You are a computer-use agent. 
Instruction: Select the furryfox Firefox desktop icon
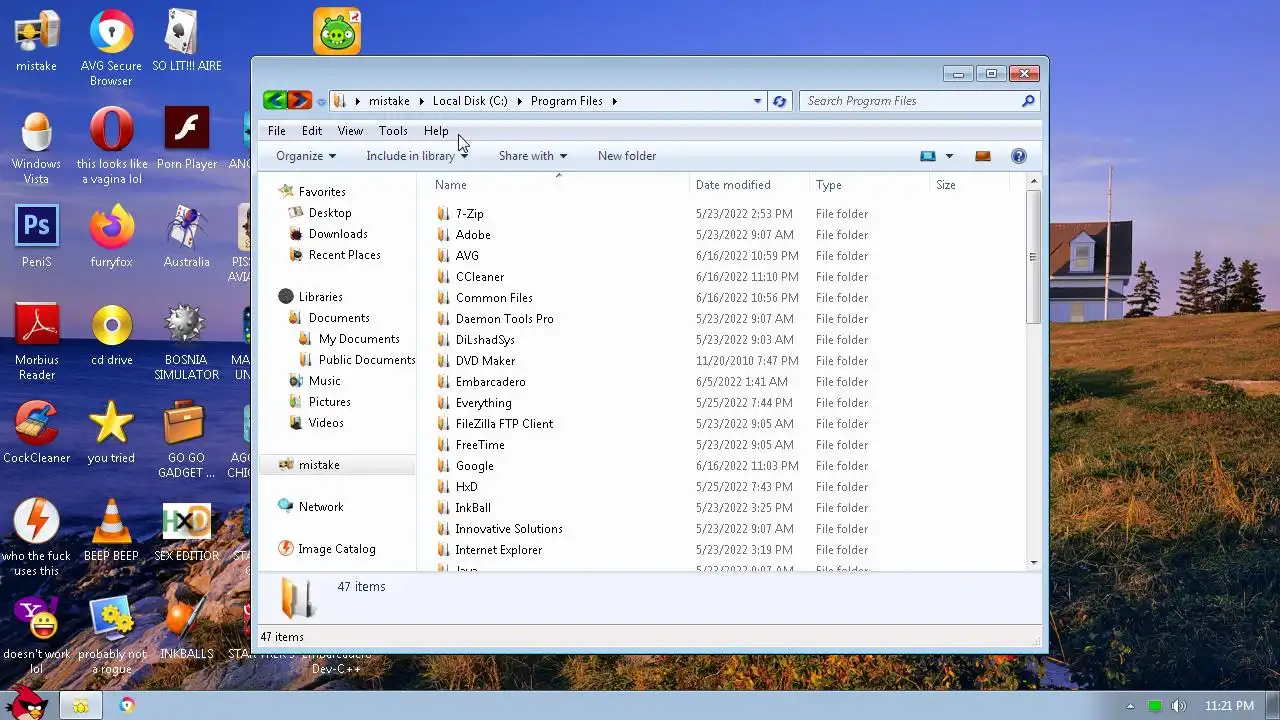pyautogui.click(x=111, y=236)
